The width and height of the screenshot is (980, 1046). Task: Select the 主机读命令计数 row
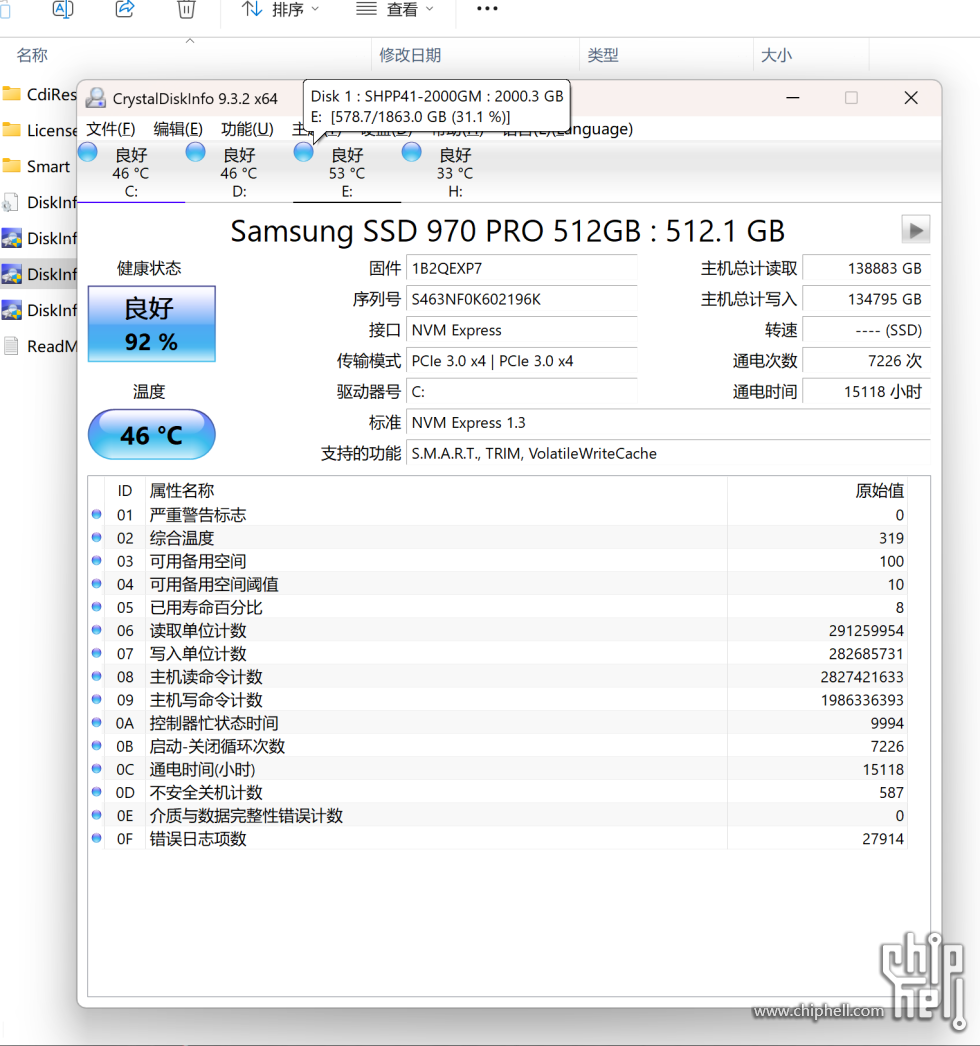click(x=498, y=676)
